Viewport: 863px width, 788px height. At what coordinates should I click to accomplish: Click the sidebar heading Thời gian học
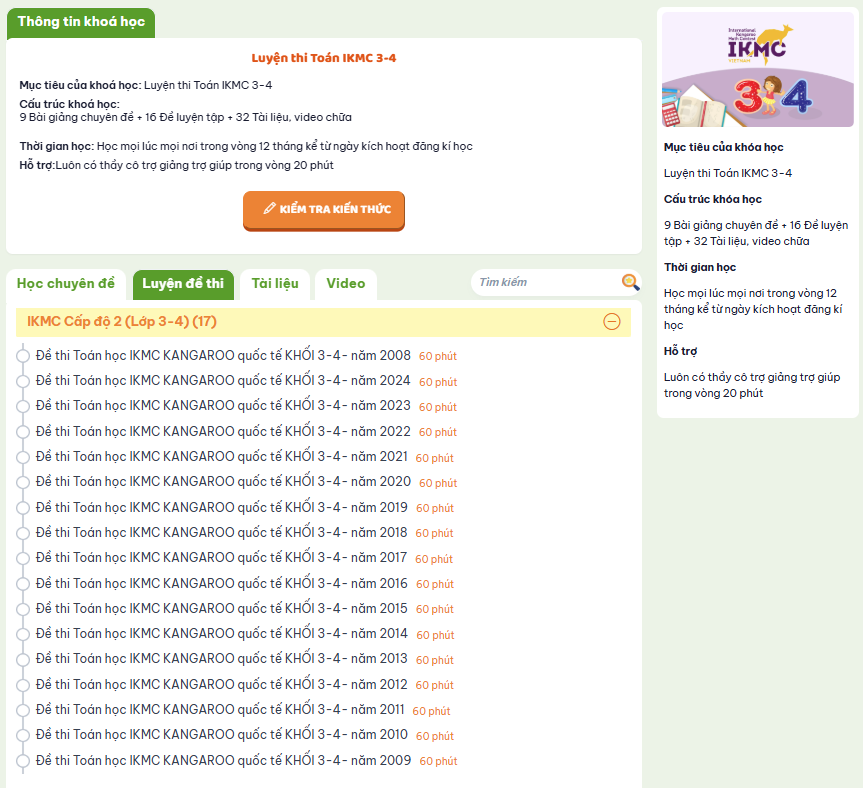(700, 267)
